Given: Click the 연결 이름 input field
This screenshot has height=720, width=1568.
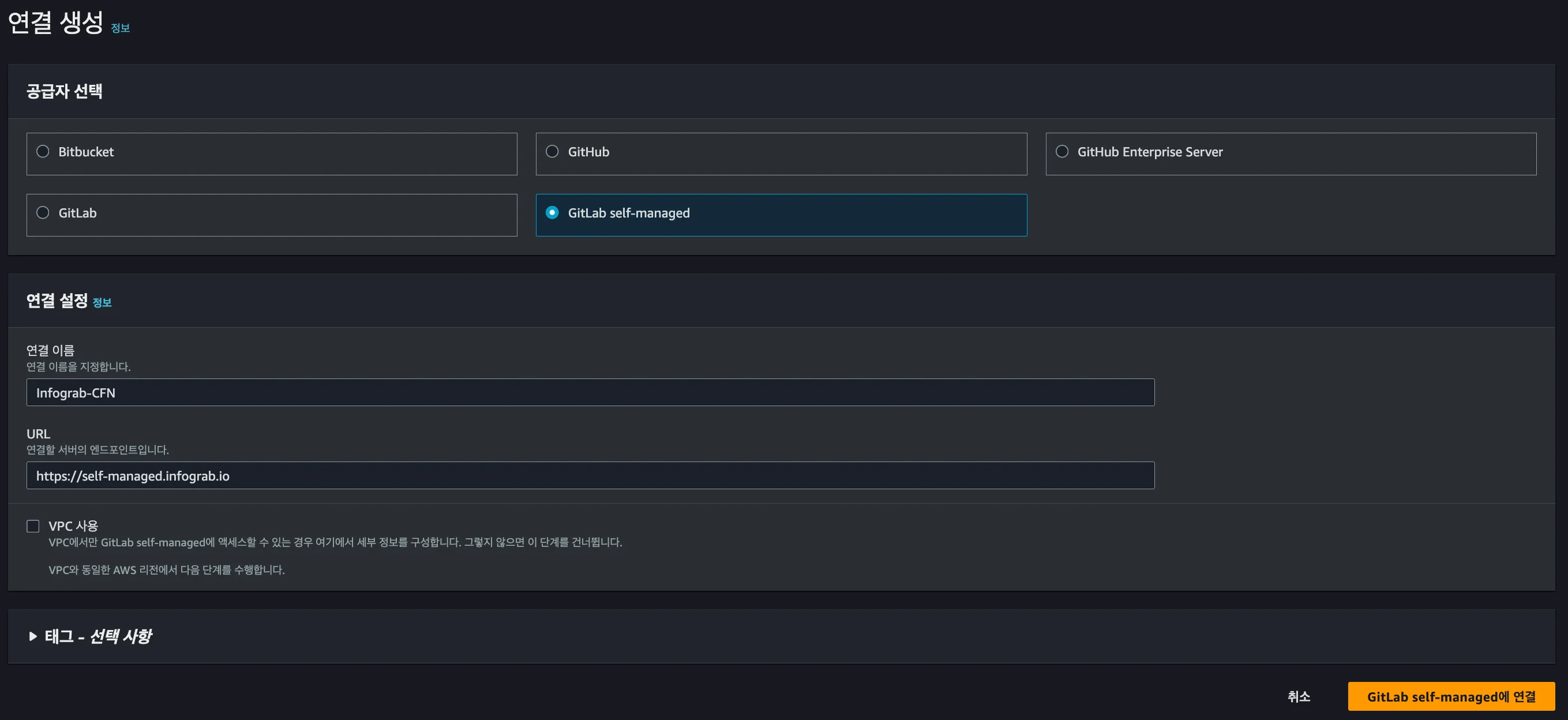Looking at the screenshot, I should (589, 392).
